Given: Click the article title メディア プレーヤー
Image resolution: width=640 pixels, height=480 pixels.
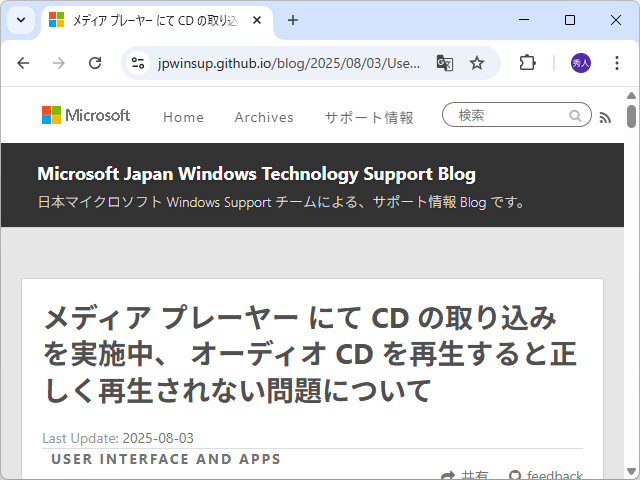Looking at the screenshot, I should coord(310,354).
